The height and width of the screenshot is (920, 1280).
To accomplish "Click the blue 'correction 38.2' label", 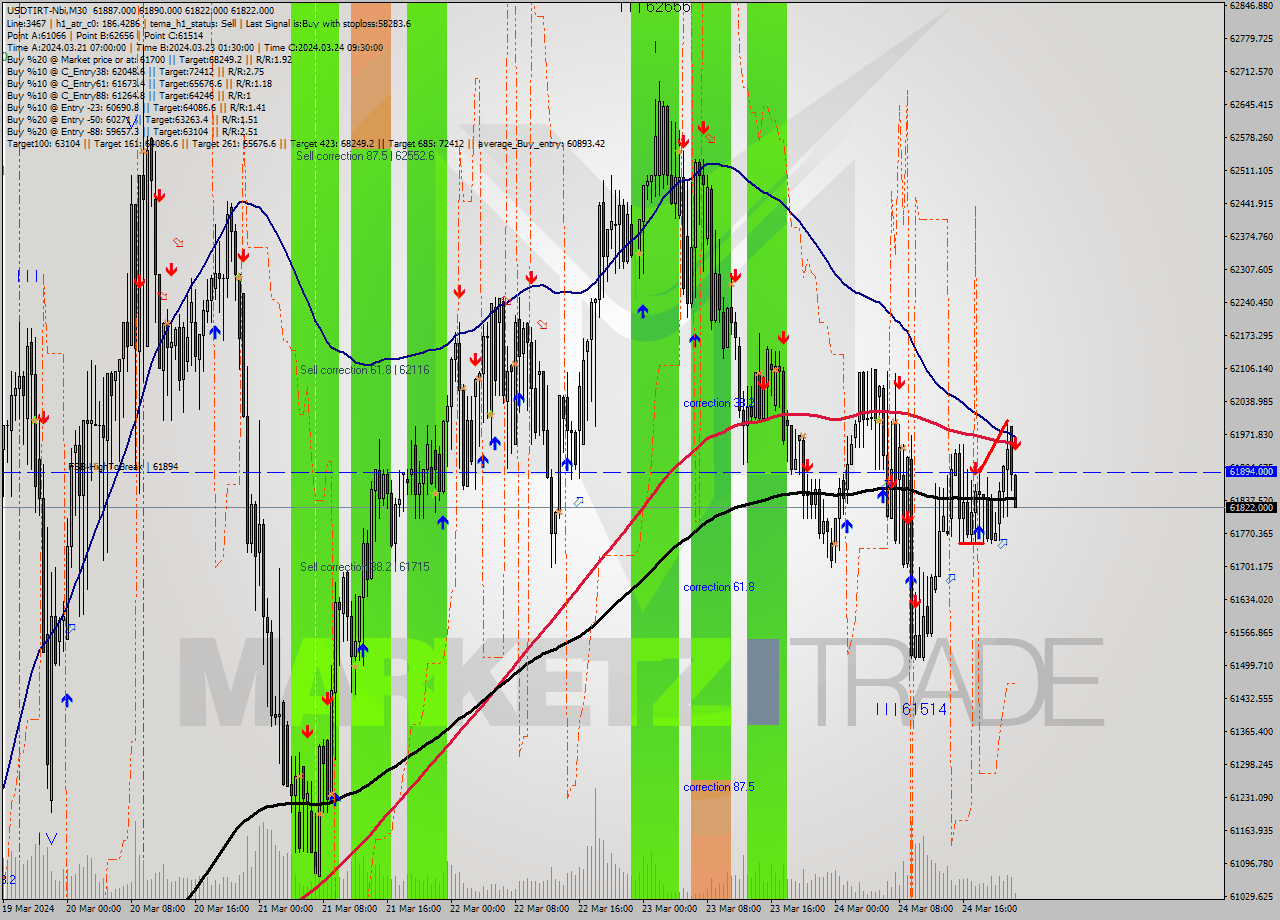I will (719, 403).
